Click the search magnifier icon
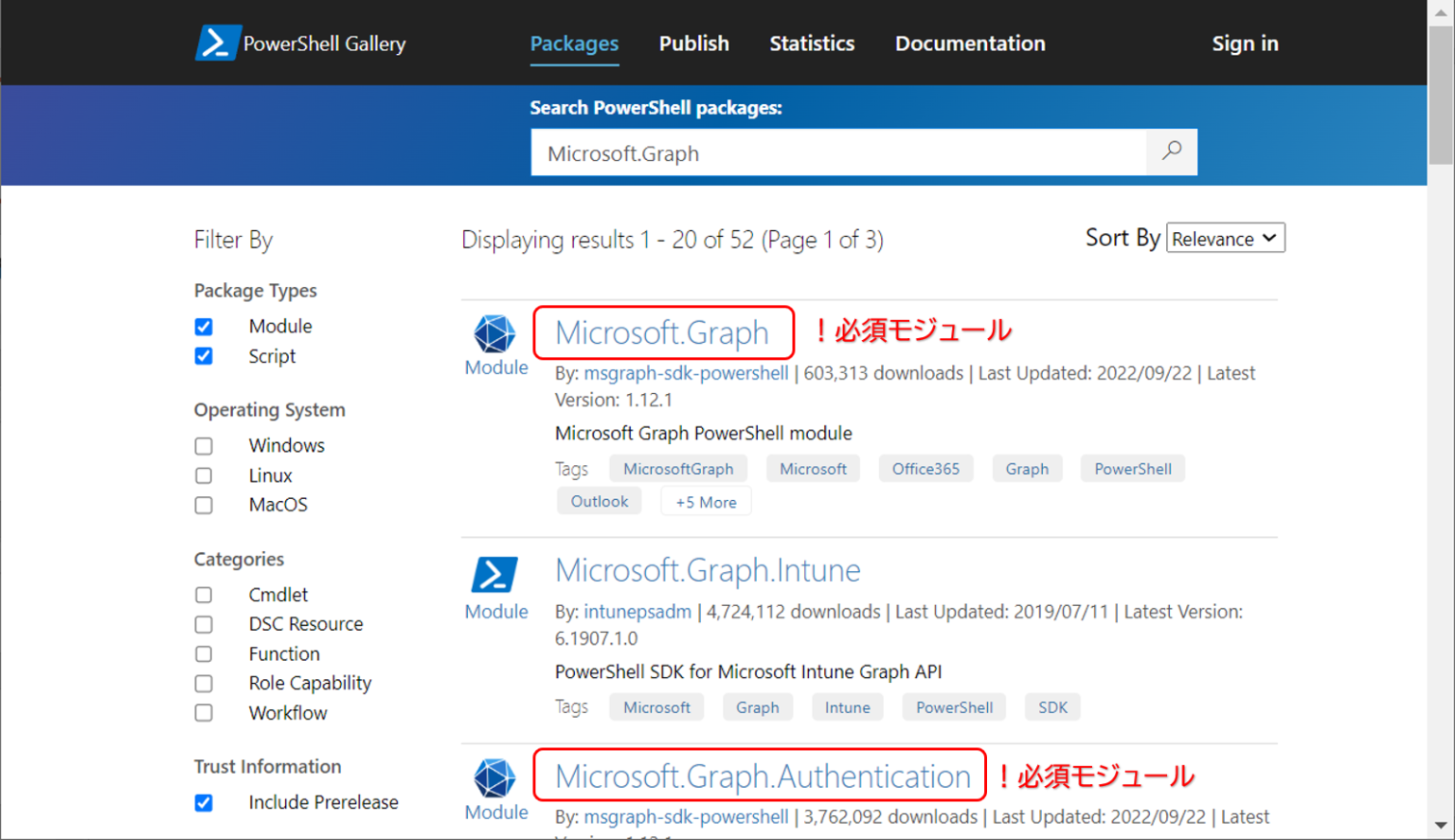The height and width of the screenshot is (840, 1455). click(1172, 152)
